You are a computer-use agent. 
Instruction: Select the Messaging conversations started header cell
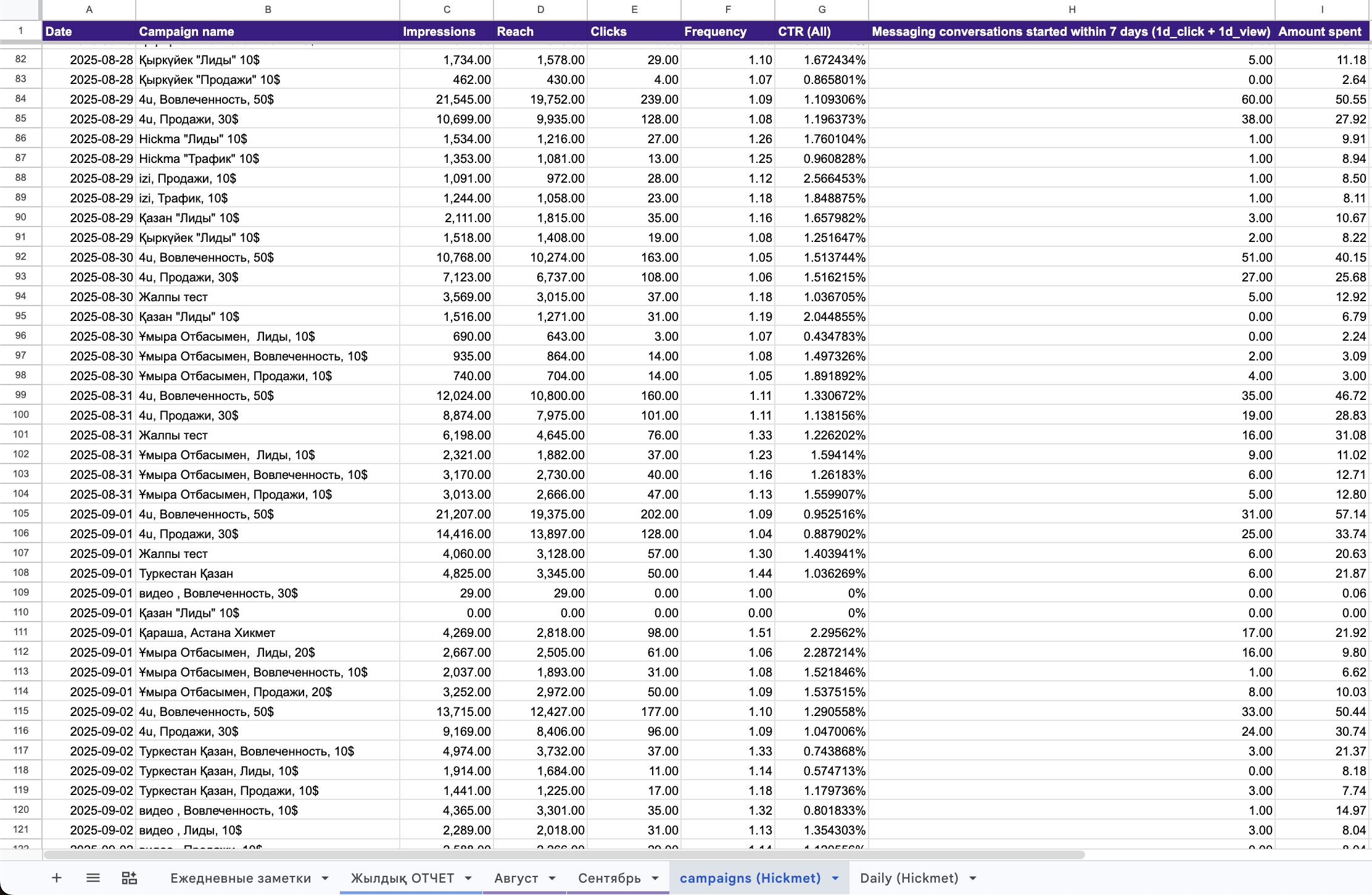point(1072,31)
